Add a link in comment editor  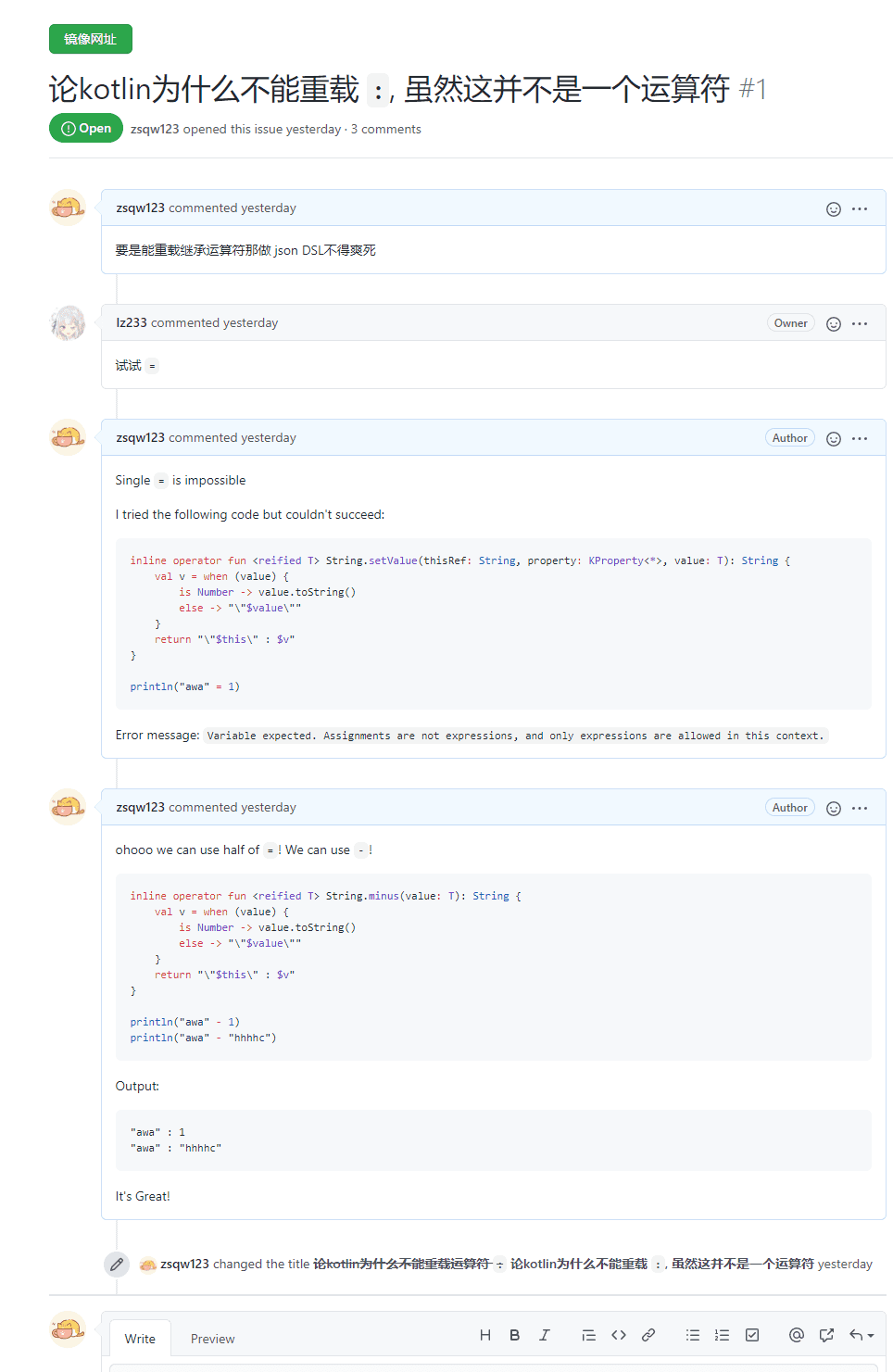648,1335
